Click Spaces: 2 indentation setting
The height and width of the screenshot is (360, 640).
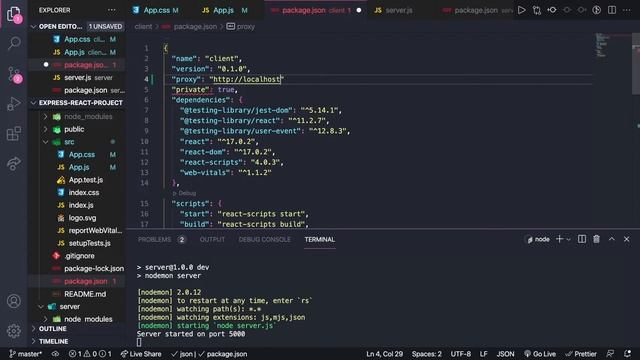(427, 354)
